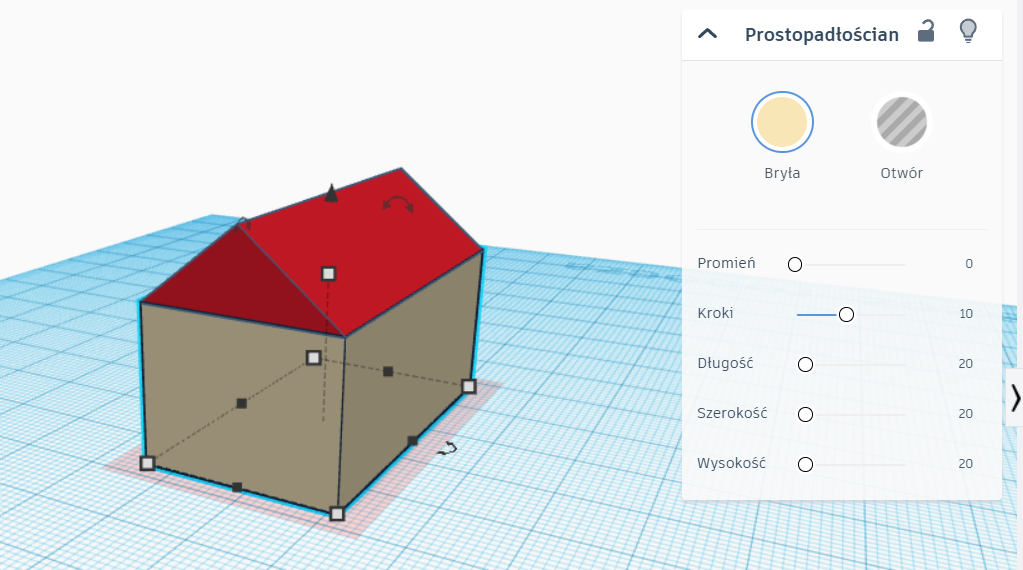Click the Otwór label

coord(902,173)
